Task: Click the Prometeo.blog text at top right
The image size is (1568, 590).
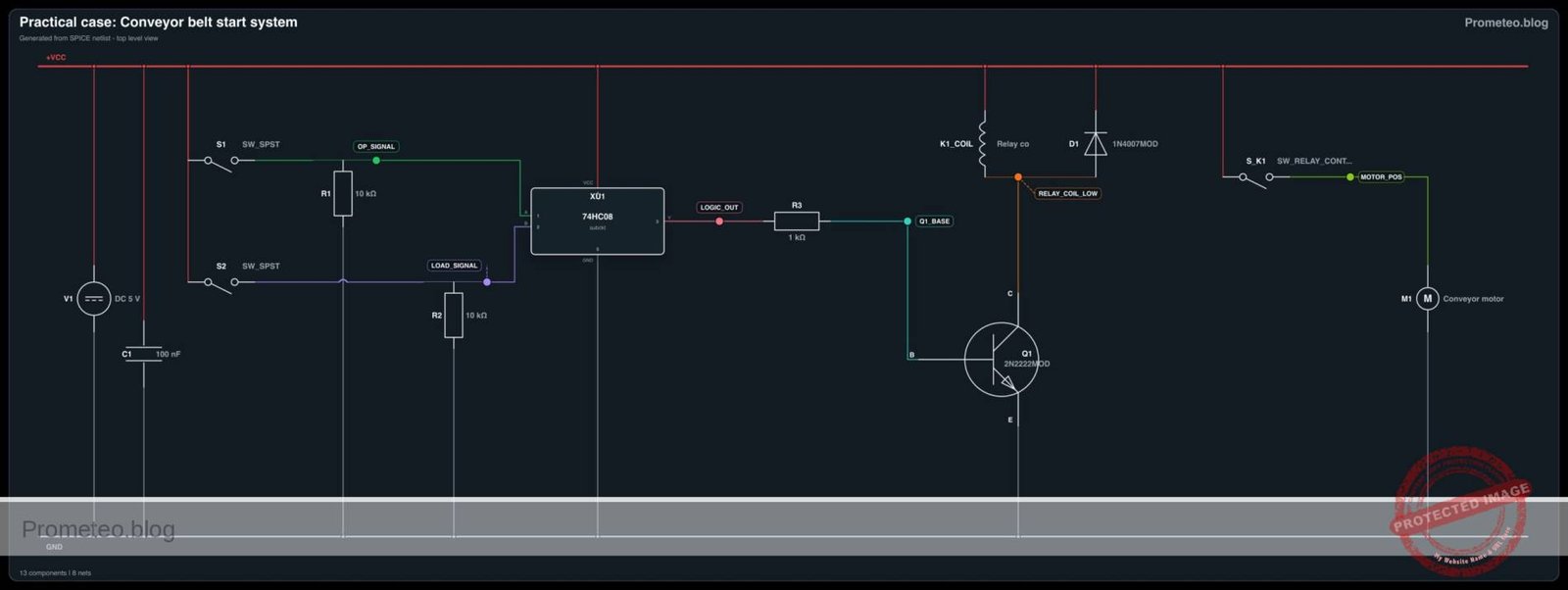Action: (1506, 23)
